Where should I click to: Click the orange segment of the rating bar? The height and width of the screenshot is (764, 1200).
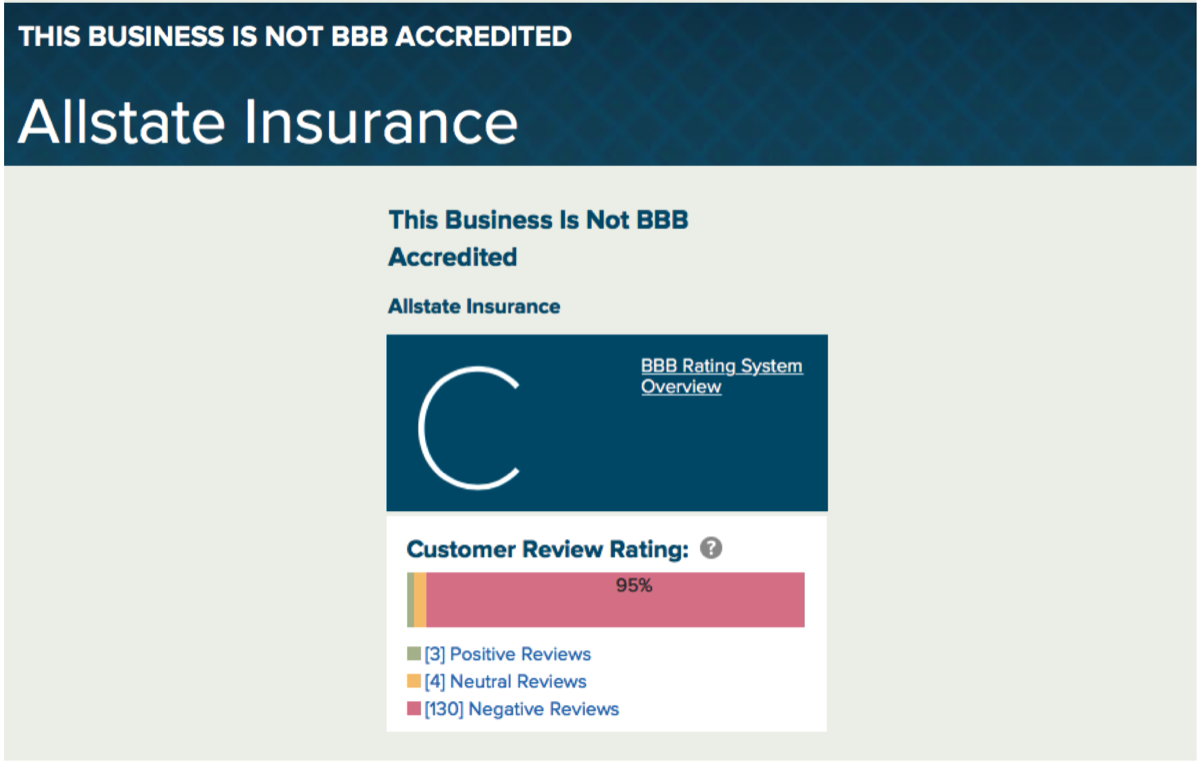(x=420, y=600)
